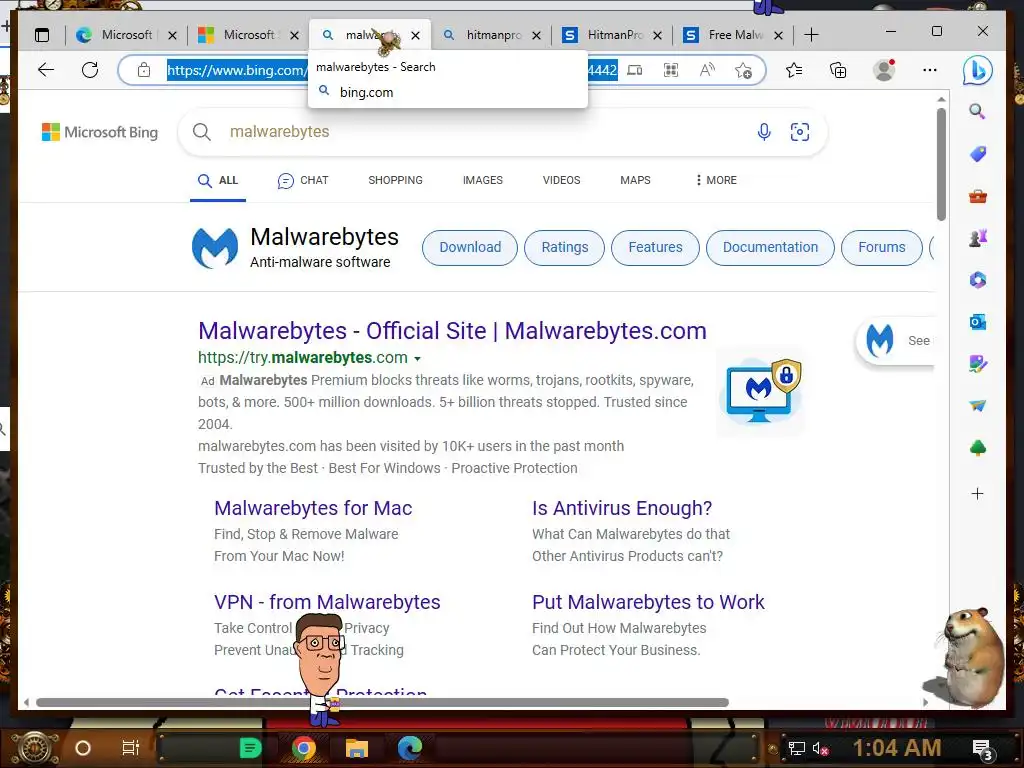This screenshot has height=768, width=1024.
Task: Open visual search camera icon
Action: tap(799, 132)
